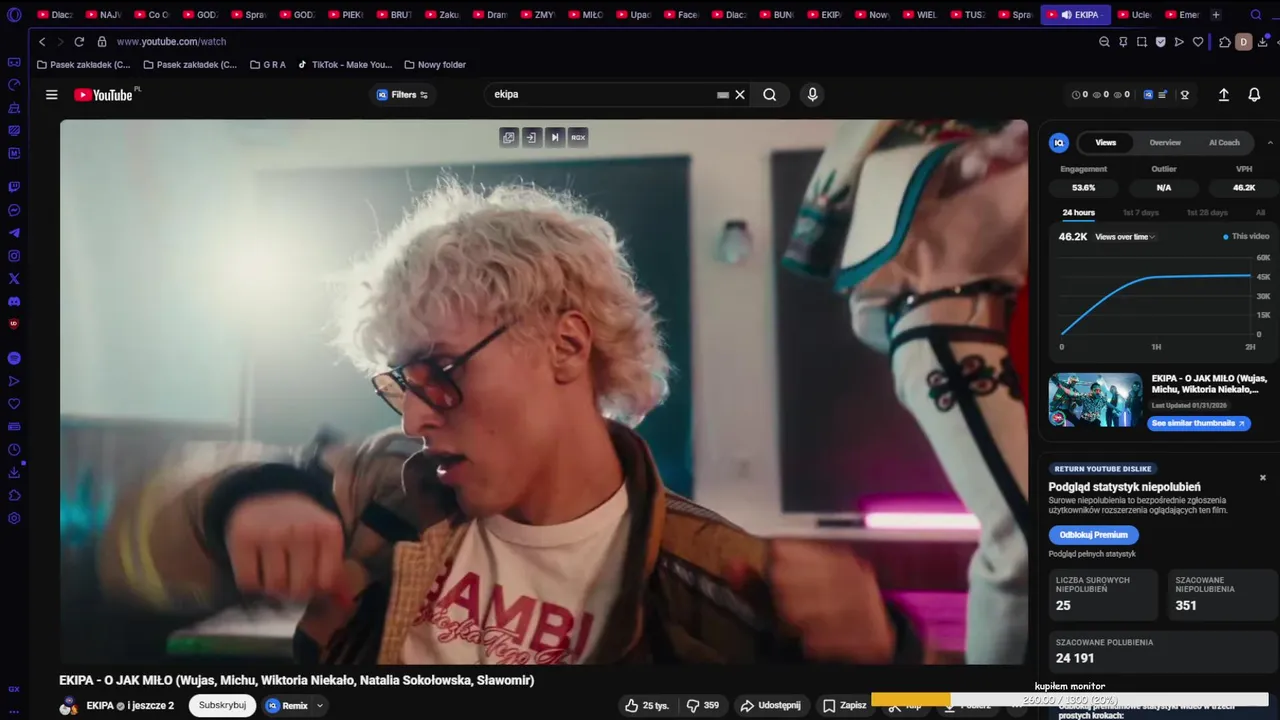Viewport: 1280px width, 720px height.
Task: Click Odblokuj Premium button
Action: 1093,535
